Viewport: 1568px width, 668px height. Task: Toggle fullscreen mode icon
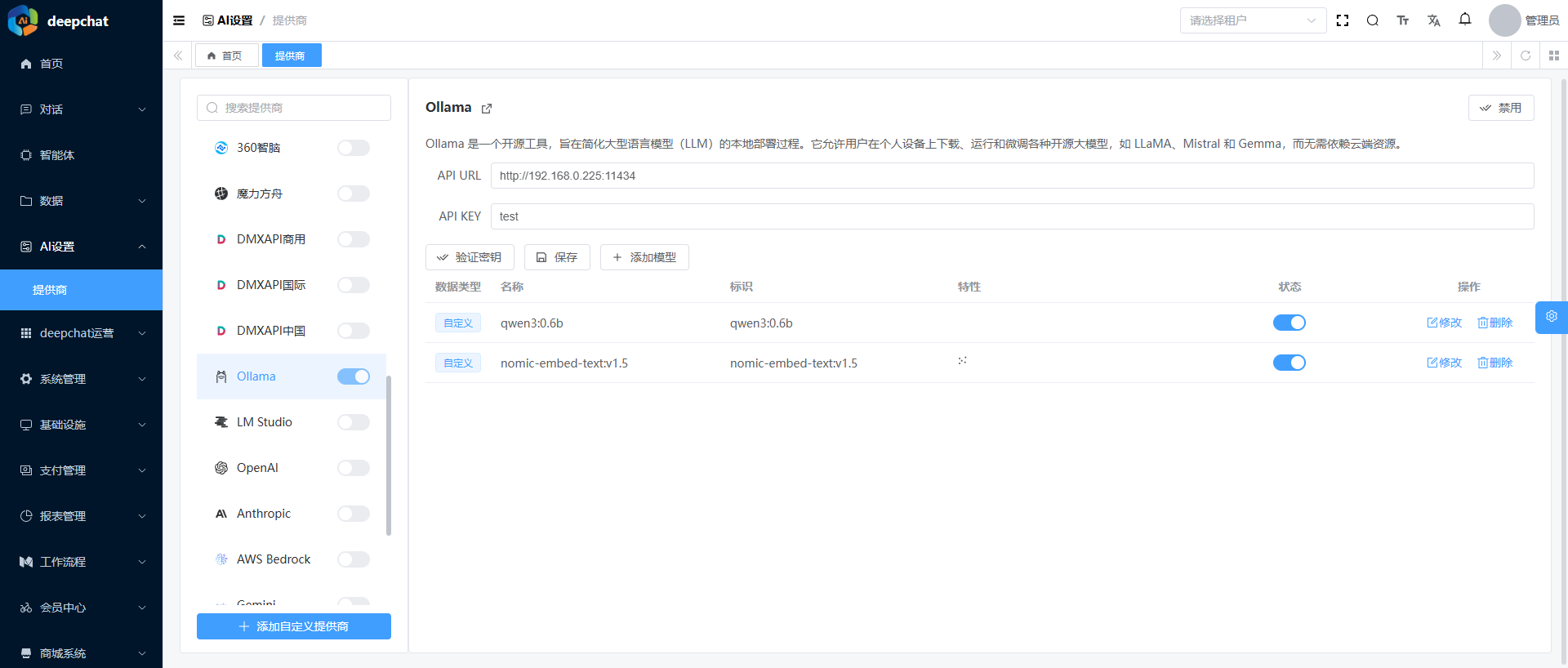1343,20
